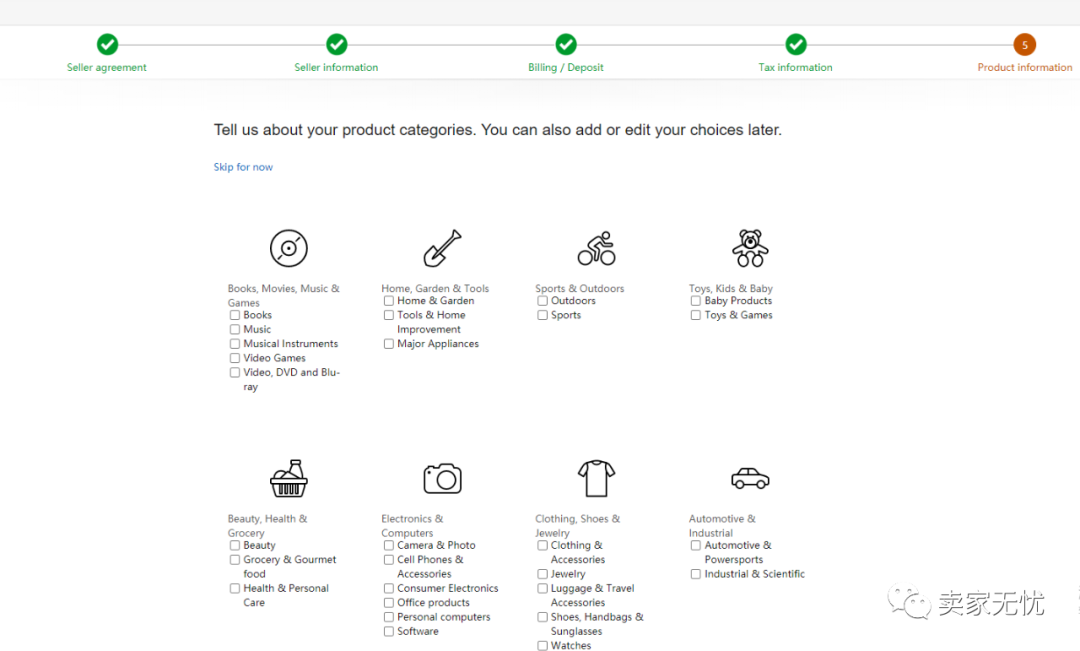The height and width of the screenshot is (651, 1080).
Task: Check Video, DVD and Blu-ray checkbox
Action: tap(235, 372)
